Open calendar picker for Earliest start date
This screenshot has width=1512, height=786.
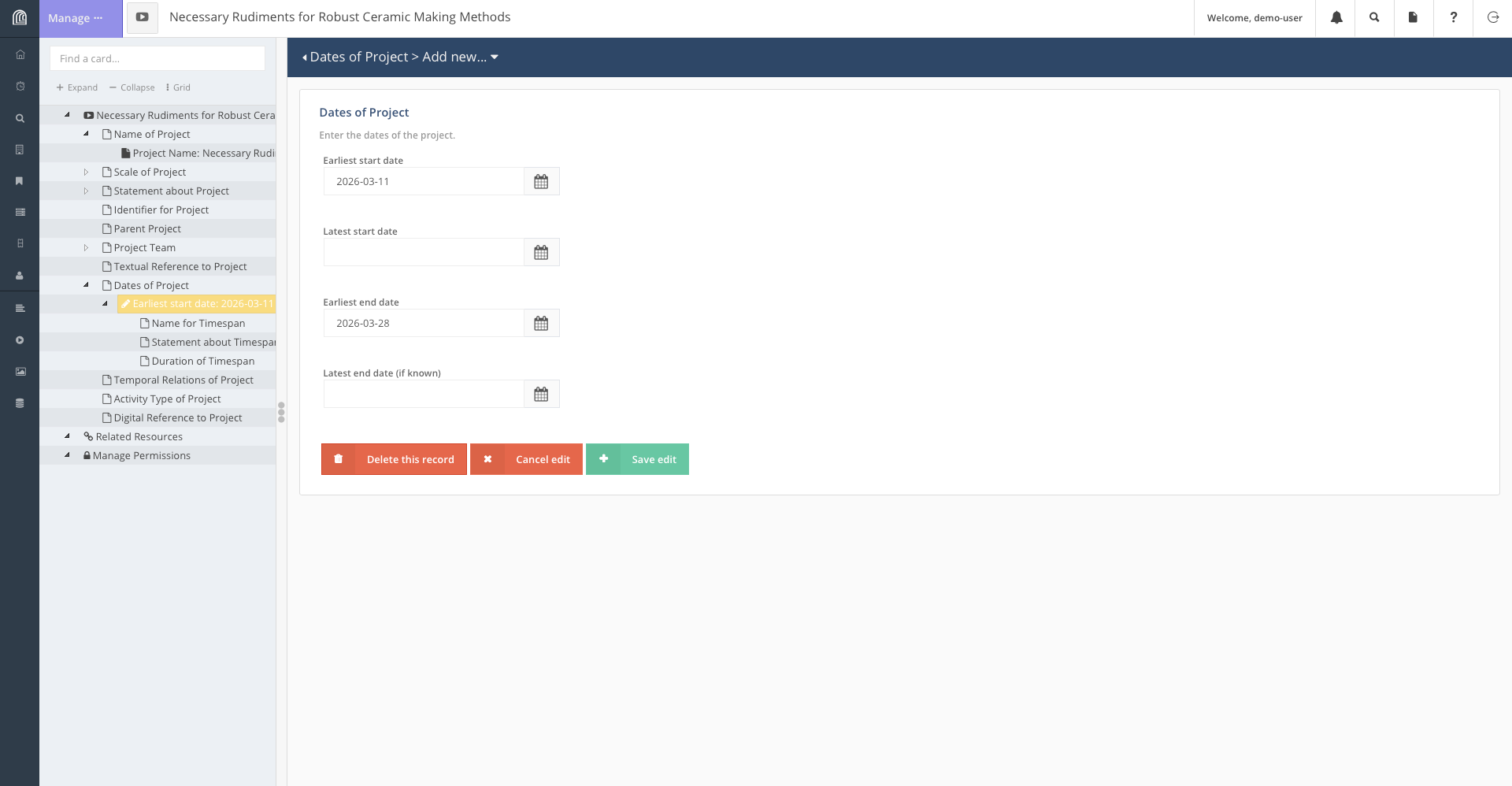tap(541, 182)
